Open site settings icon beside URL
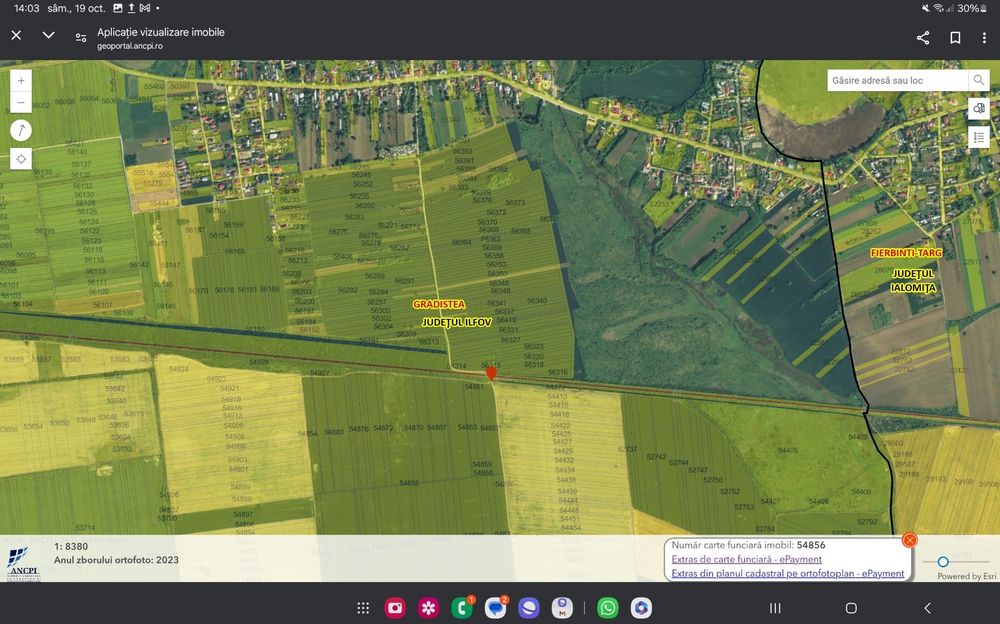 tap(81, 38)
